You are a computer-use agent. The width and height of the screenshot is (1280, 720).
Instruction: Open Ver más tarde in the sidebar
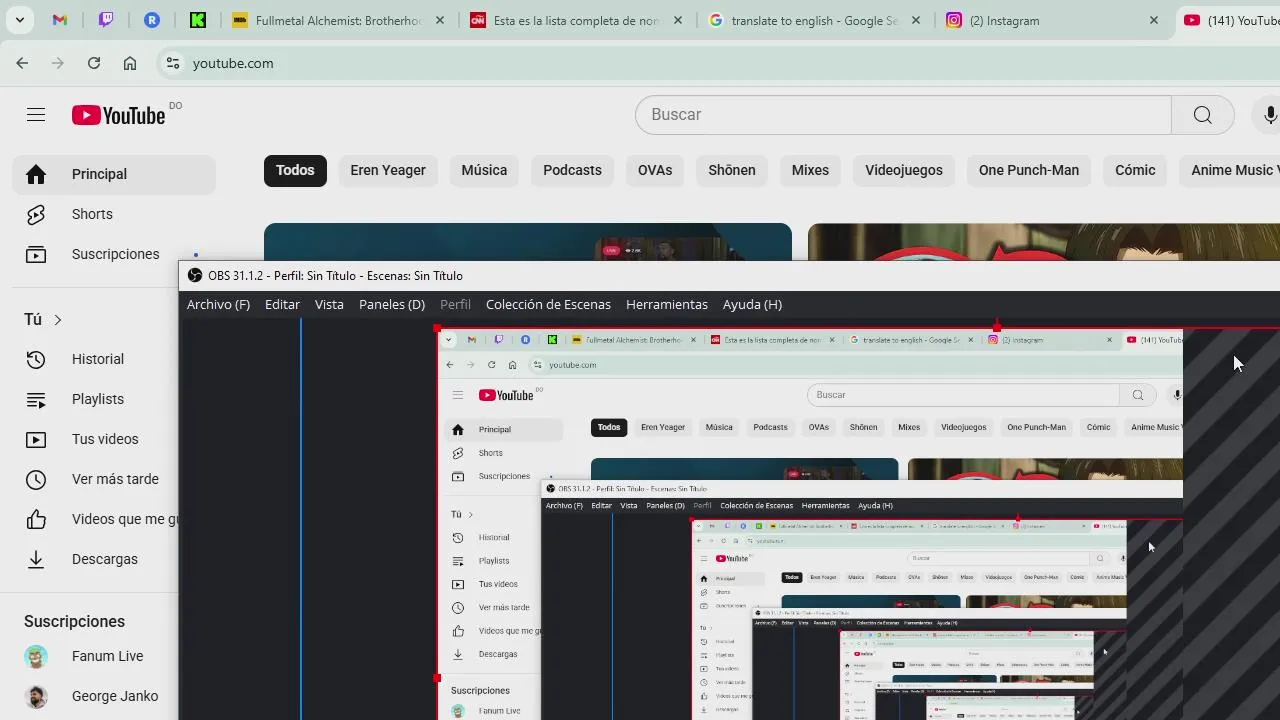[96, 479]
